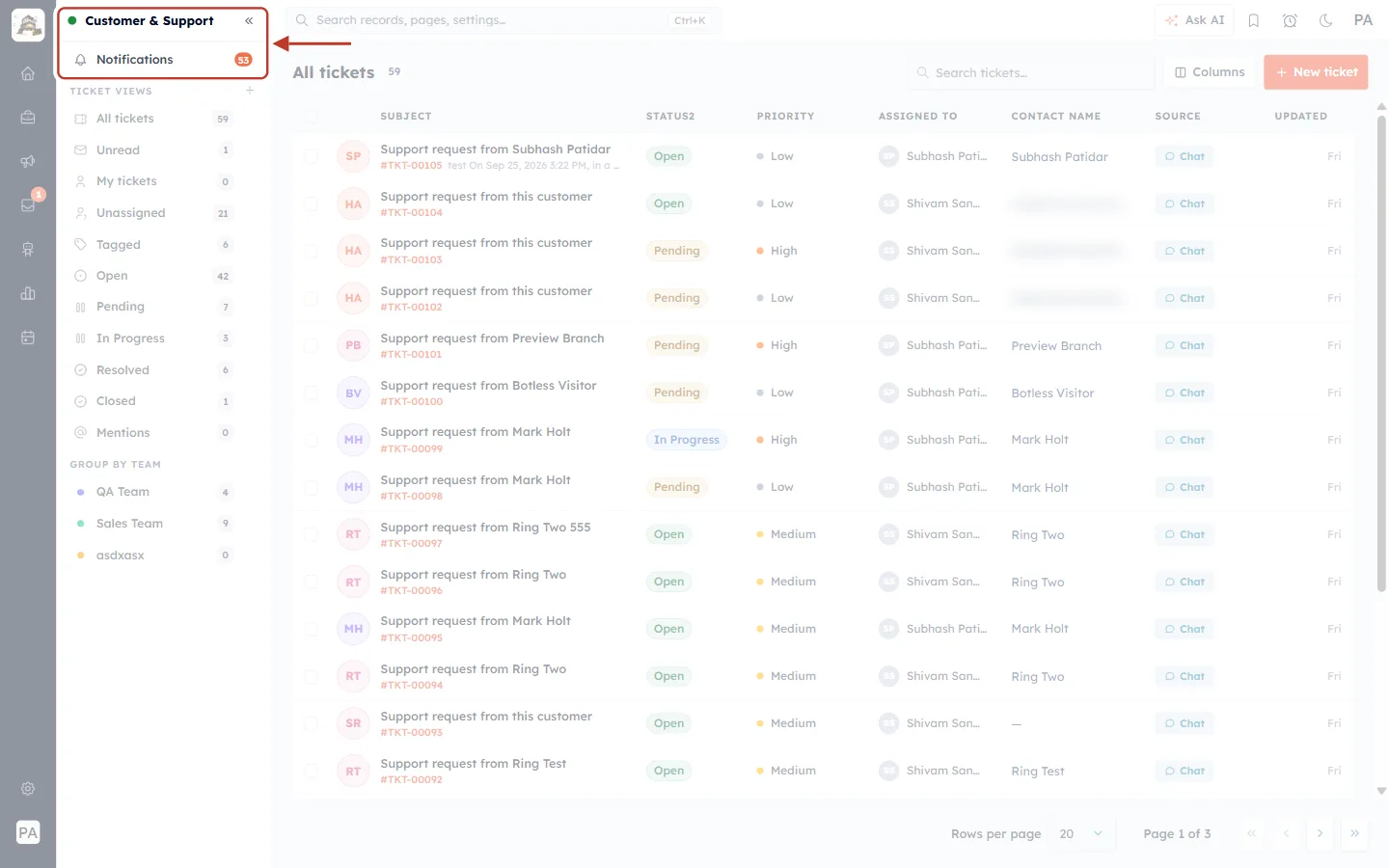This screenshot has height=868, width=1389.
Task: Open ticket Support request from Ring Two 555
Action: click(485, 528)
